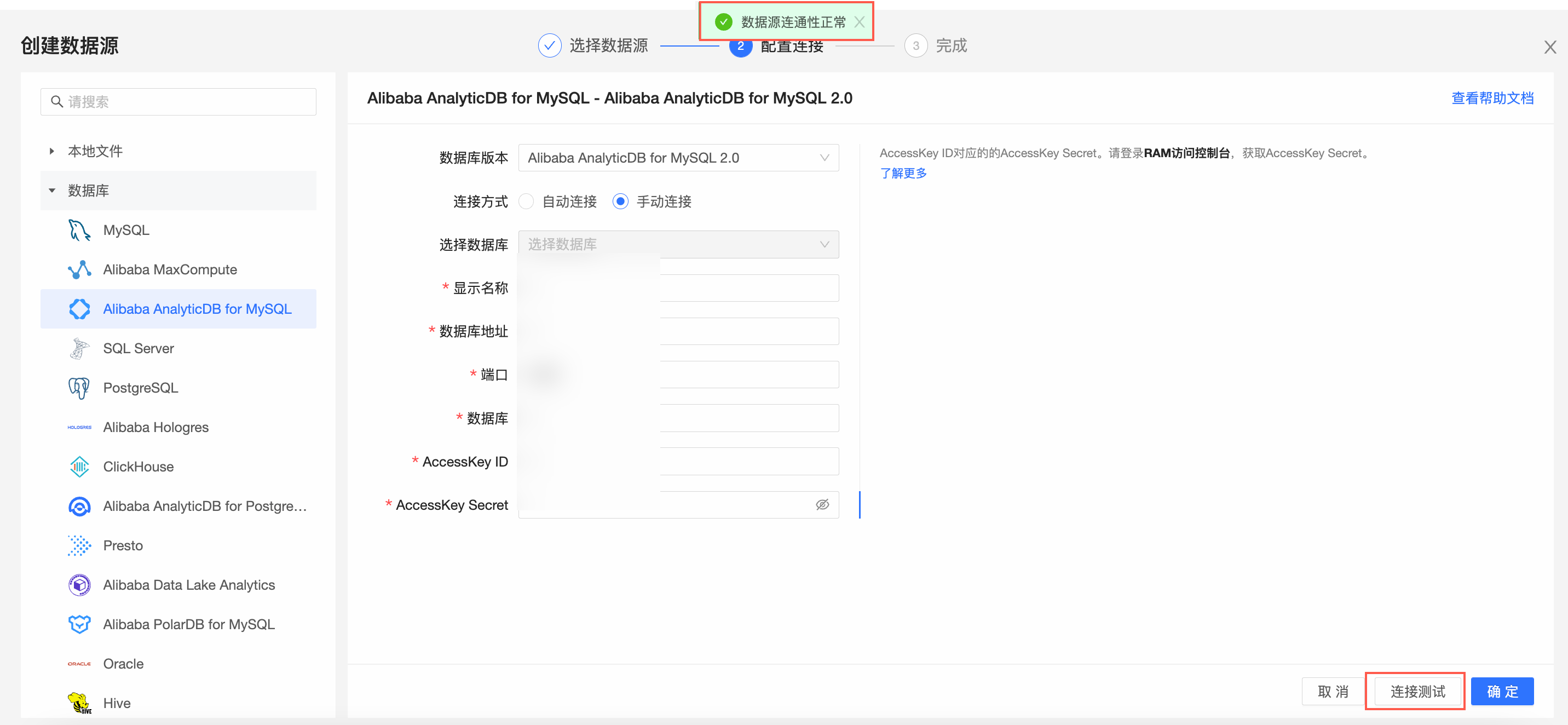This screenshot has width=1568, height=725.
Task: Focus the 显示名称 input field
Action: (x=678, y=288)
